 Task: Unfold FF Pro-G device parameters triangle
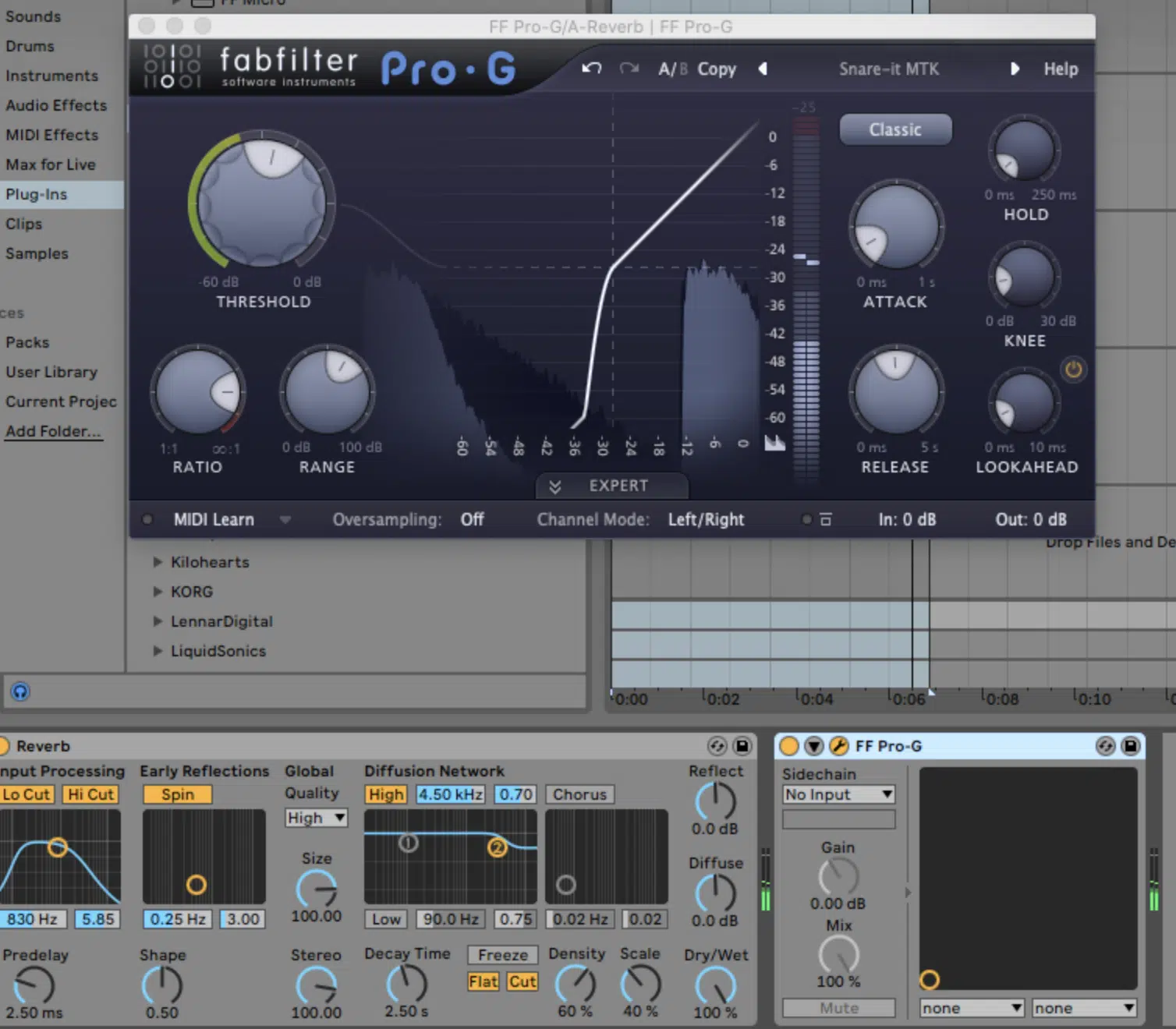click(x=813, y=746)
